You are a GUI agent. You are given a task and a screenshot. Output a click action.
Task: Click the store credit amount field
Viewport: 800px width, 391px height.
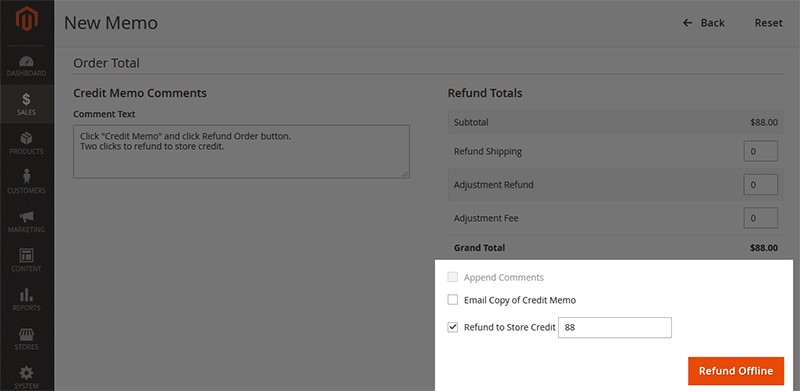click(615, 328)
